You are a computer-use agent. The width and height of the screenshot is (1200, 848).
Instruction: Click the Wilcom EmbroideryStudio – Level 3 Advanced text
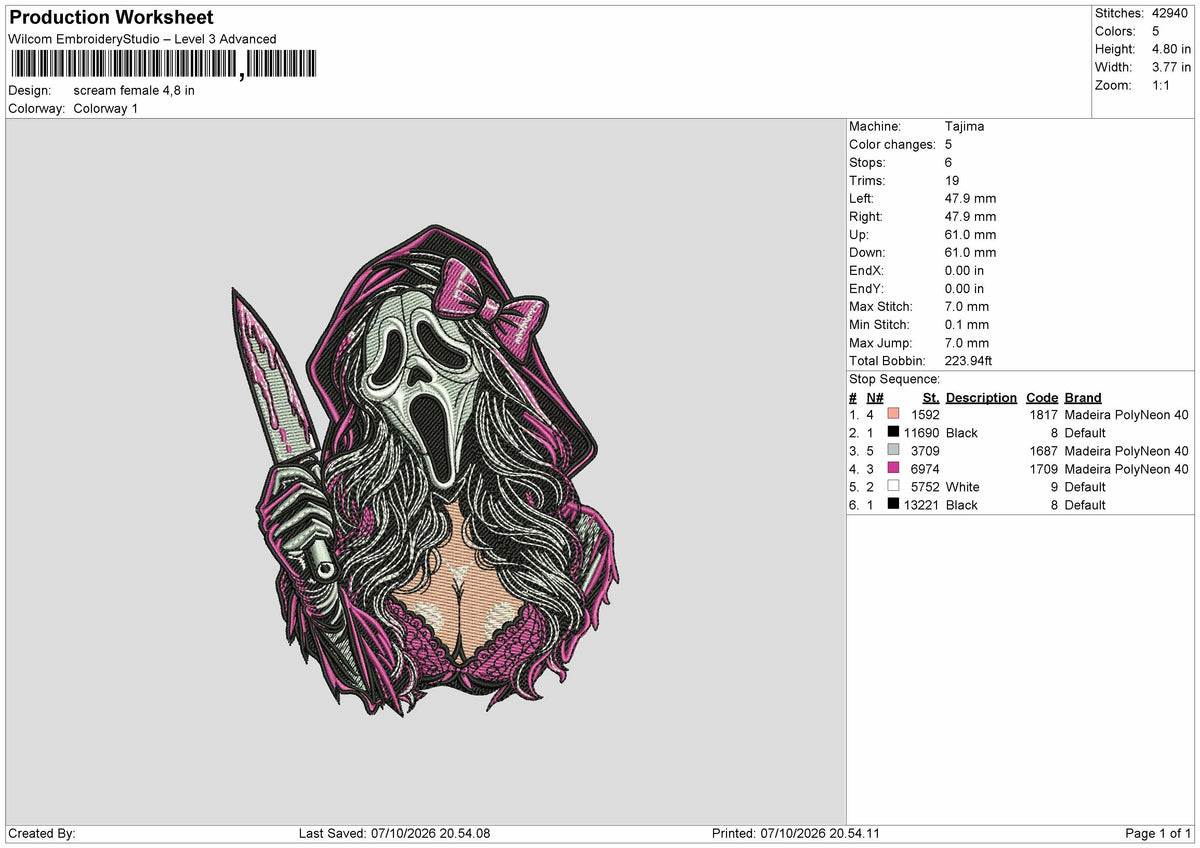[x=142, y=39]
